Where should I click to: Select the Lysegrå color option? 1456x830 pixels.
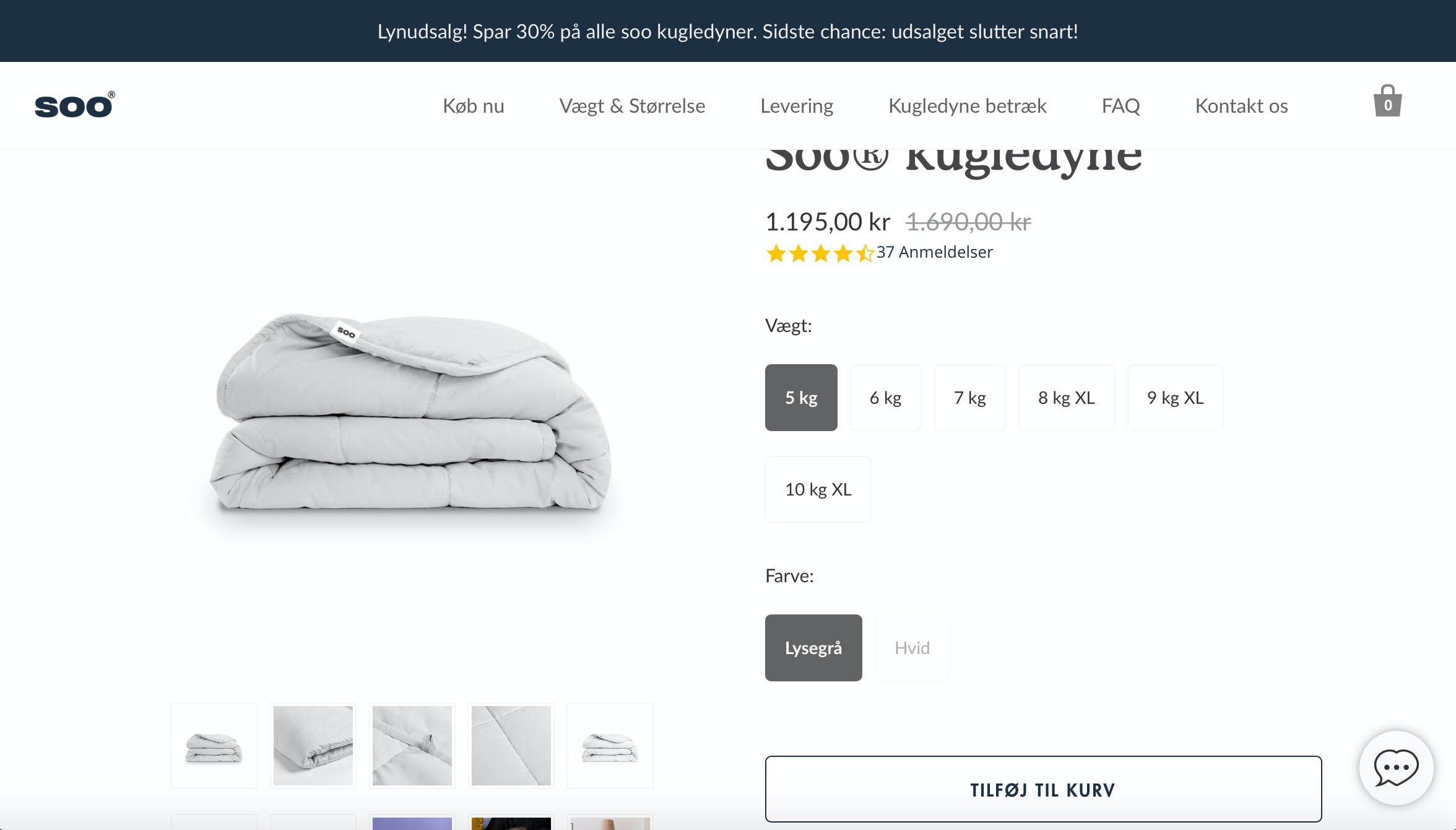(x=813, y=648)
